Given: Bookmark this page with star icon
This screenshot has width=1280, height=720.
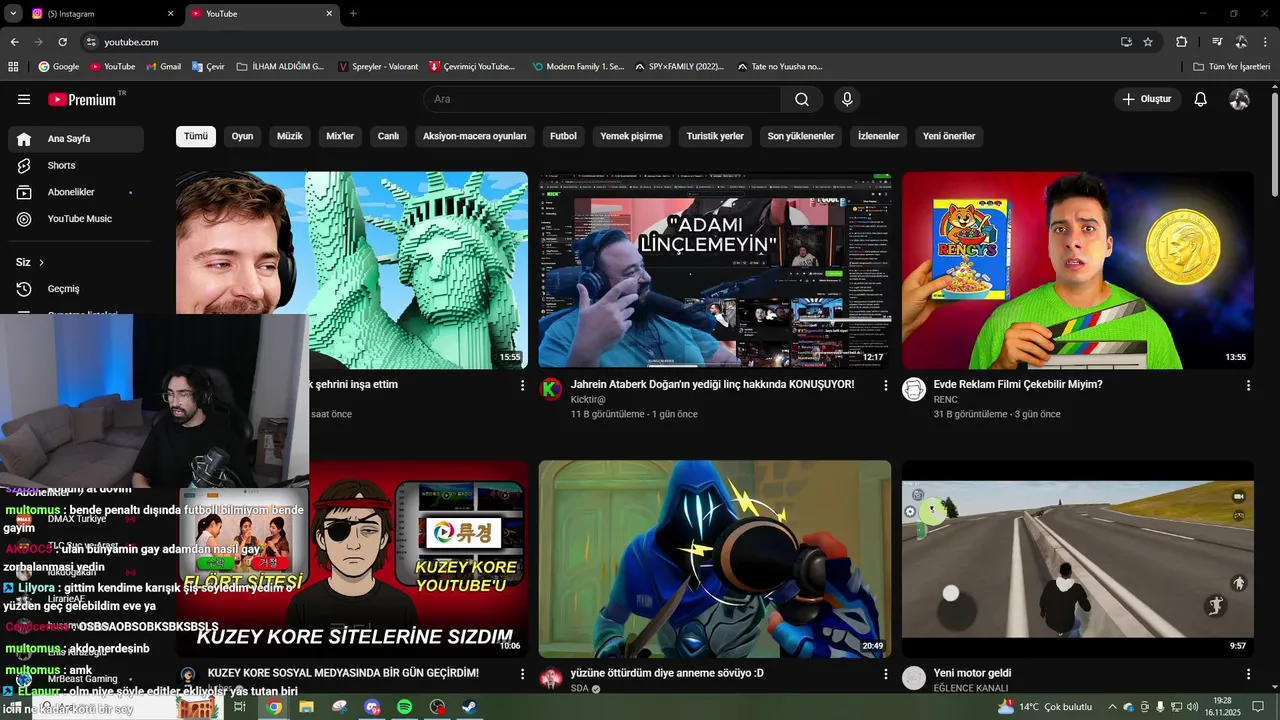Looking at the screenshot, I should pyautogui.click(x=1148, y=42).
